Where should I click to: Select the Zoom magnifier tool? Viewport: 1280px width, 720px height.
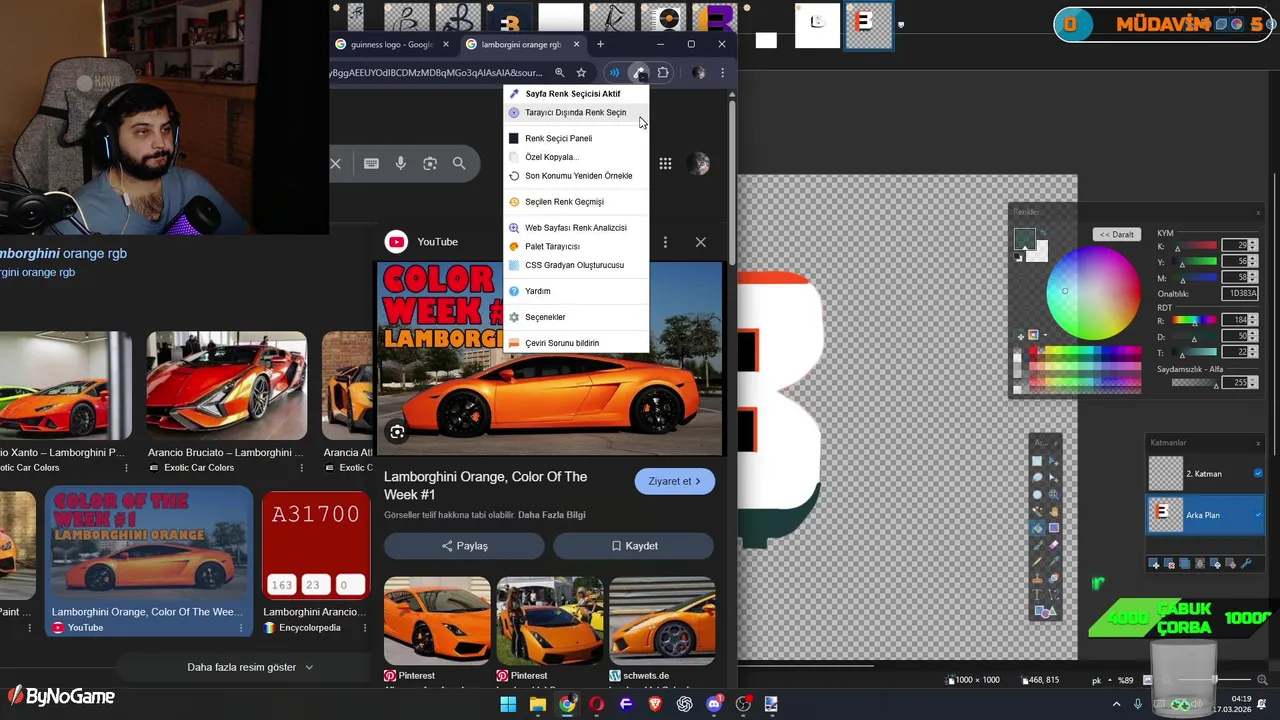pyautogui.click(x=1054, y=495)
